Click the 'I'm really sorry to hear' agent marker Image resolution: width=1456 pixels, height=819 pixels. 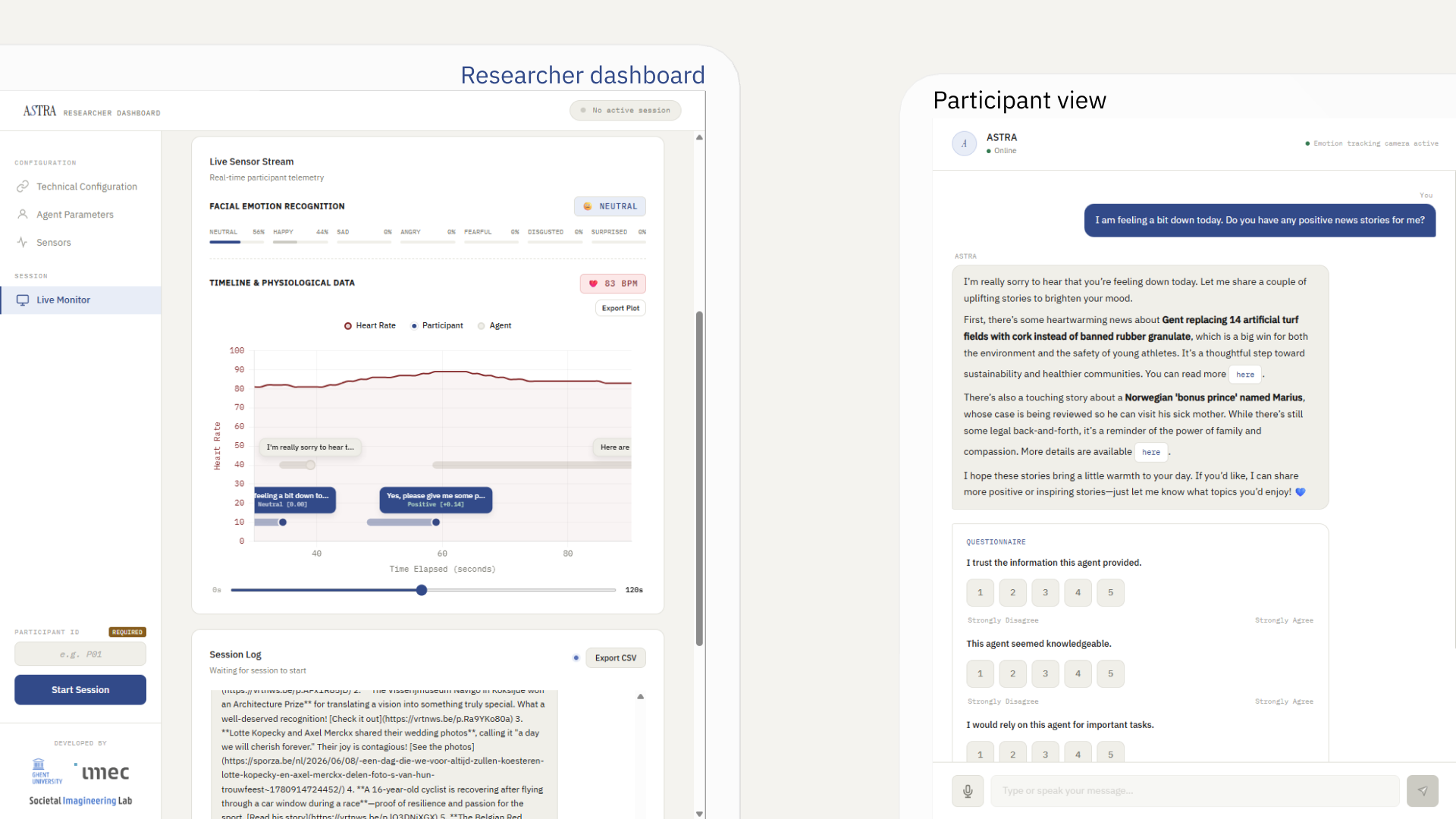coord(310,447)
